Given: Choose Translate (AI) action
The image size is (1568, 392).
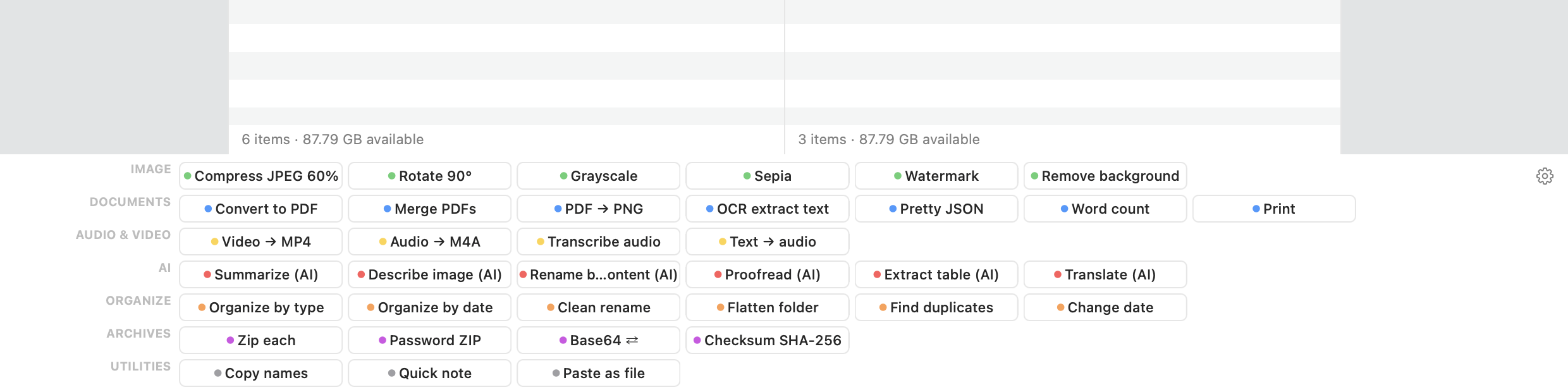Looking at the screenshot, I should 1105,274.
